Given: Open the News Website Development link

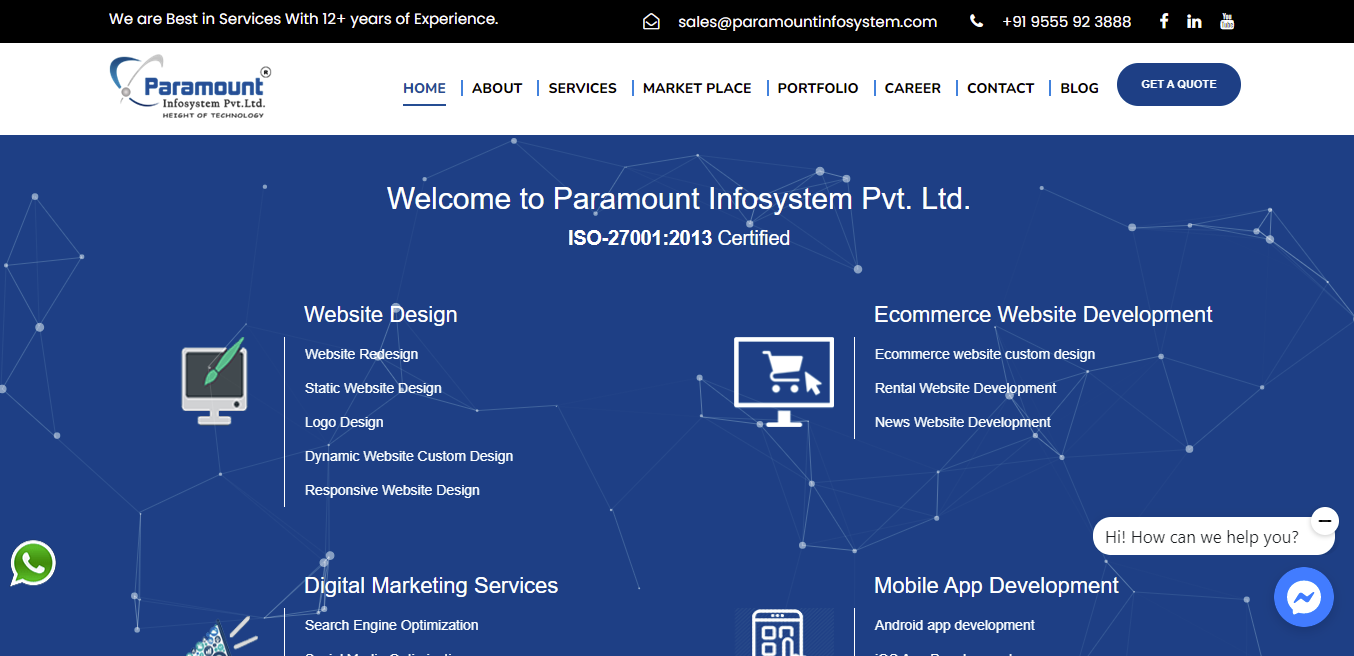Looking at the screenshot, I should (963, 422).
